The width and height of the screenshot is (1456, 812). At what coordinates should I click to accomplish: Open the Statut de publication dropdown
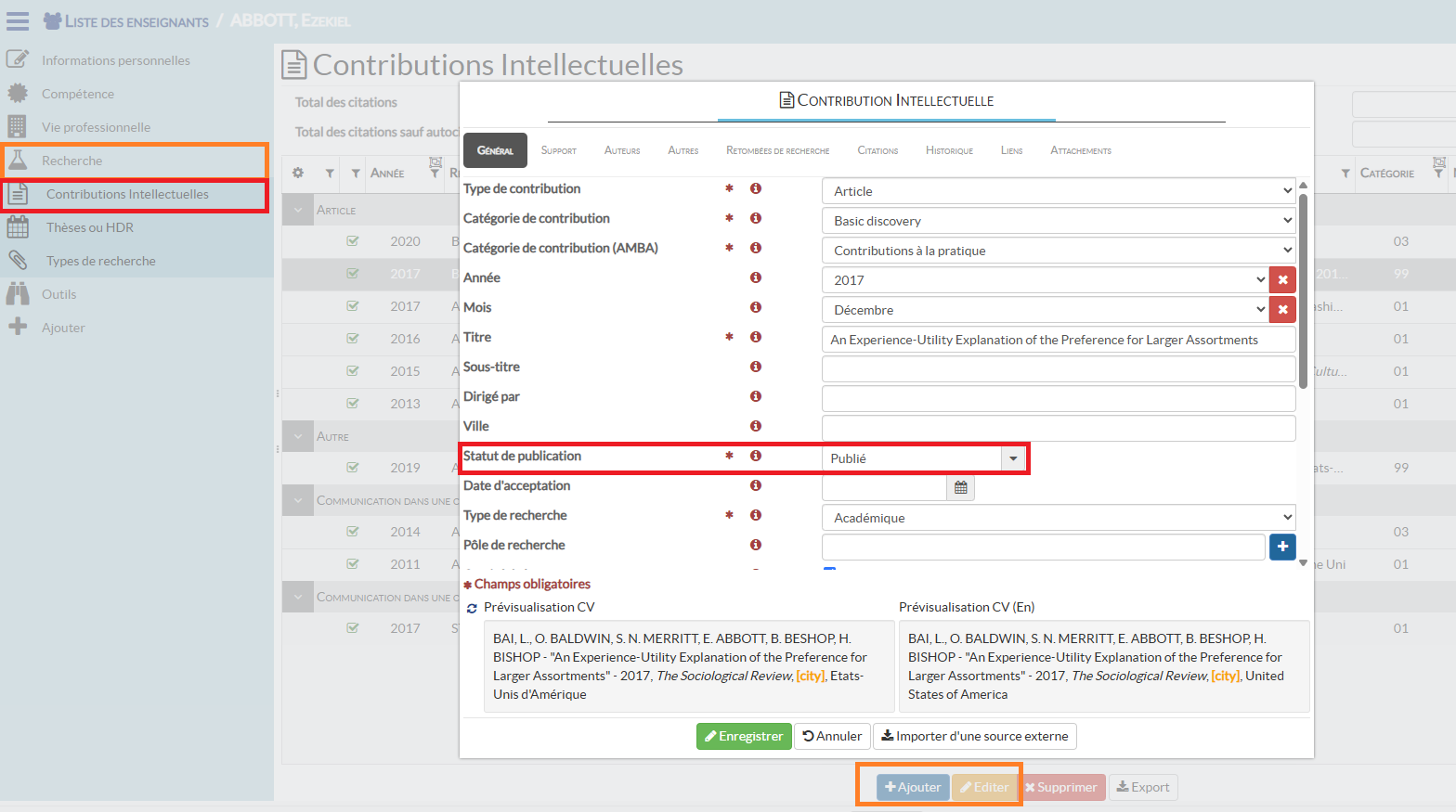point(1013,458)
